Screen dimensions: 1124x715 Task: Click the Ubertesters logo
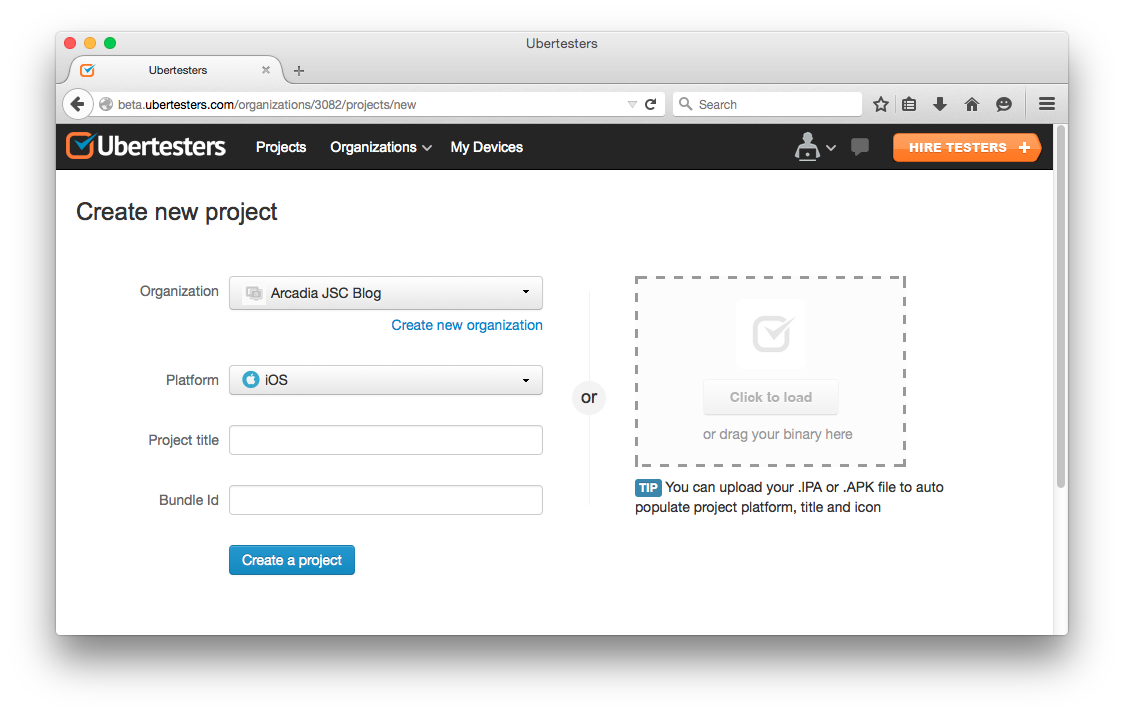(146, 147)
